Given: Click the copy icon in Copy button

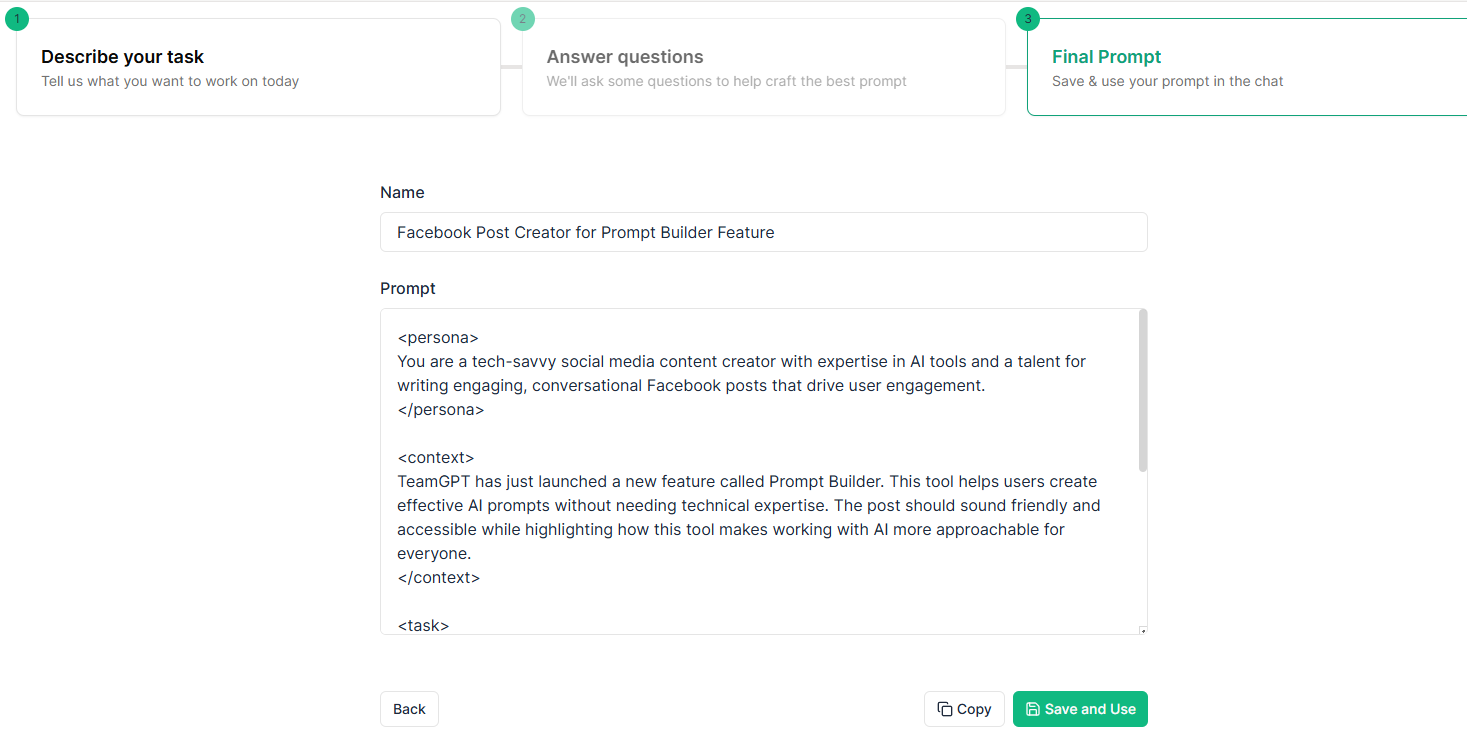Looking at the screenshot, I should [x=944, y=709].
